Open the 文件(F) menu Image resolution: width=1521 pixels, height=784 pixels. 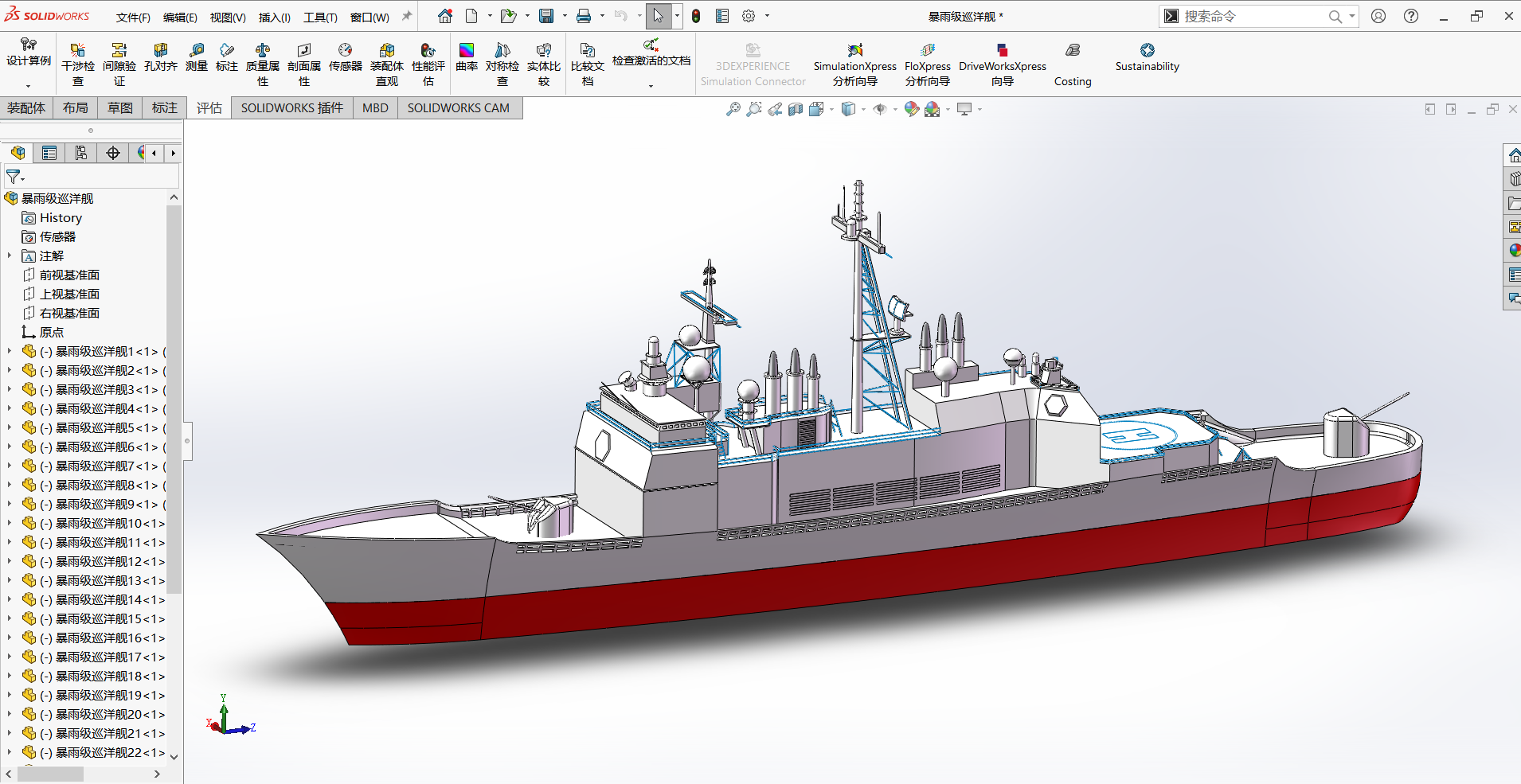point(133,17)
